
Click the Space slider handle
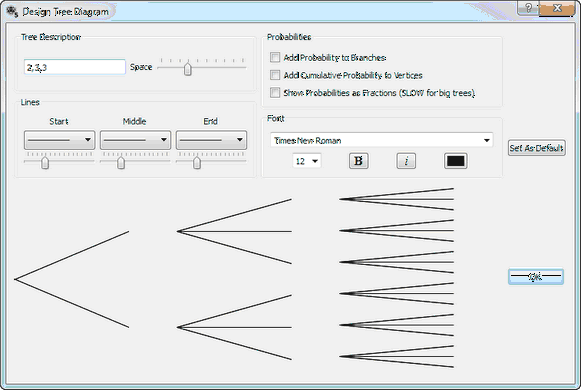188,69
